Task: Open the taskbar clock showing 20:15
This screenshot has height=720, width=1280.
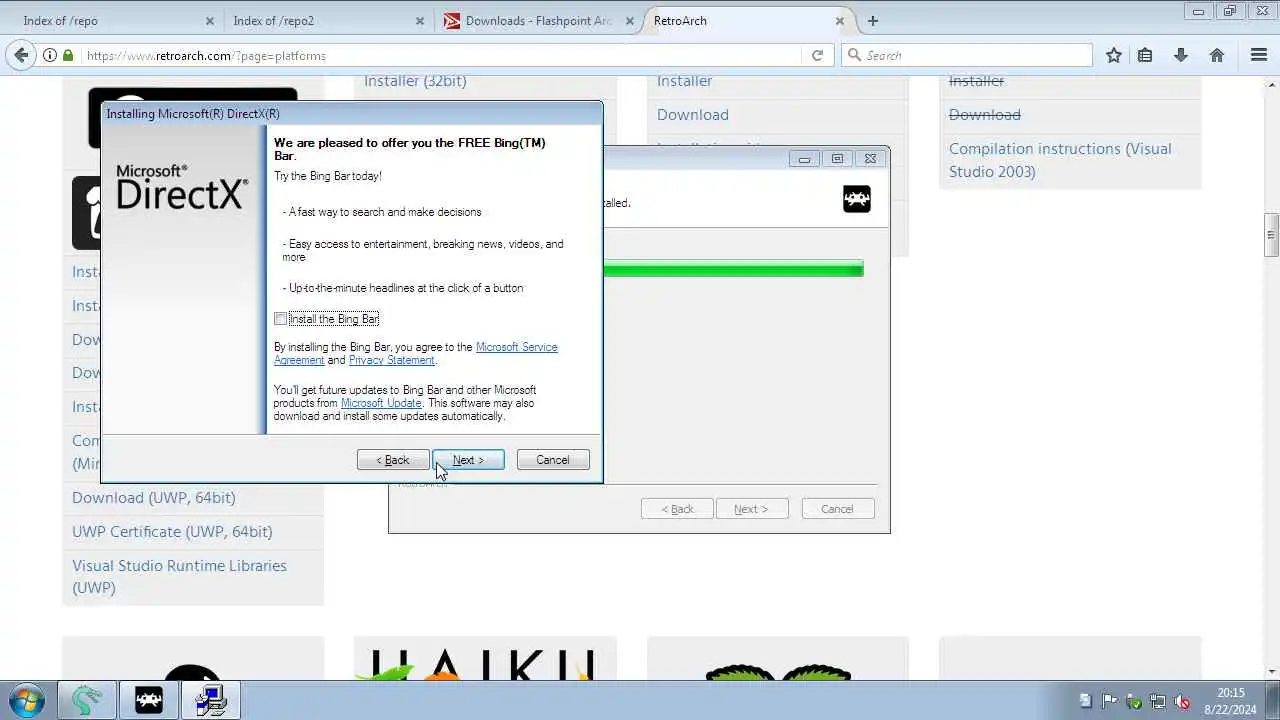Action: (x=1231, y=700)
